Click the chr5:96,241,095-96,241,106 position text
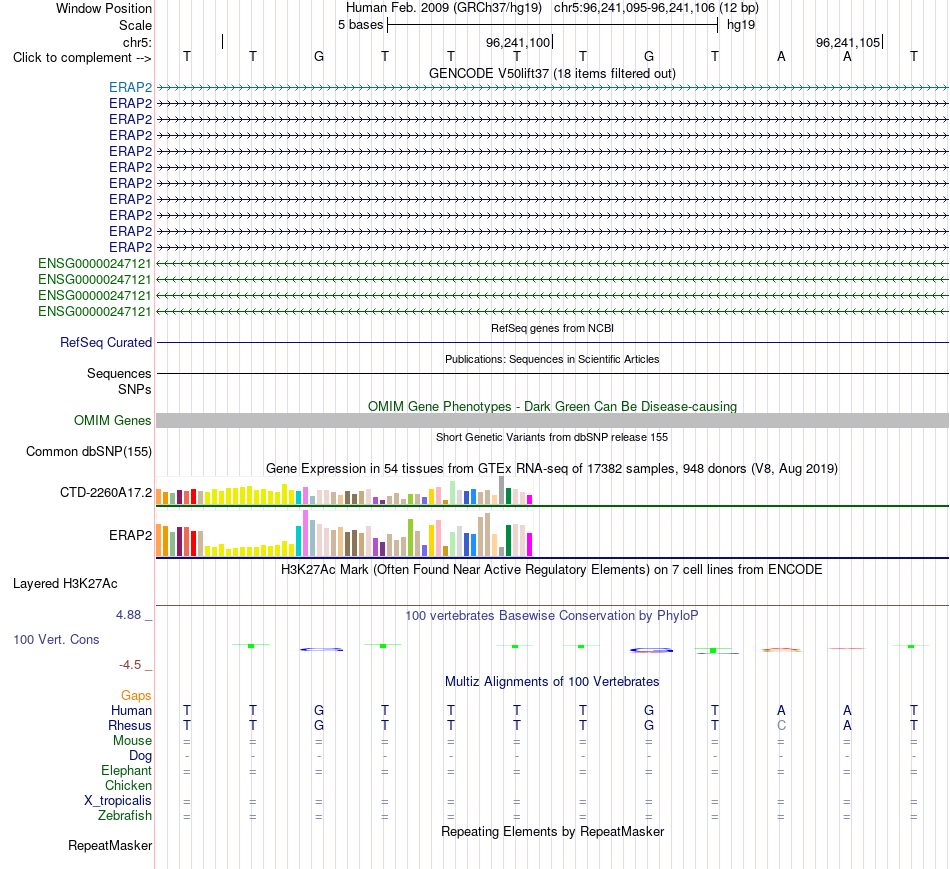Screen dimensions: 950x869 656,8
